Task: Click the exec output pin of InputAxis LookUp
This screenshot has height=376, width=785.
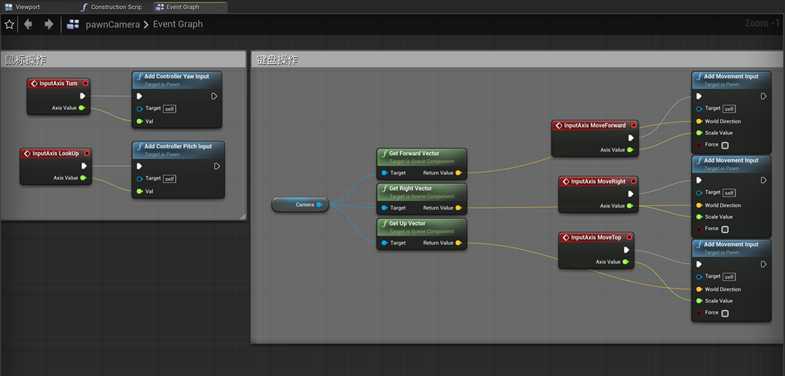Action: (x=84, y=166)
